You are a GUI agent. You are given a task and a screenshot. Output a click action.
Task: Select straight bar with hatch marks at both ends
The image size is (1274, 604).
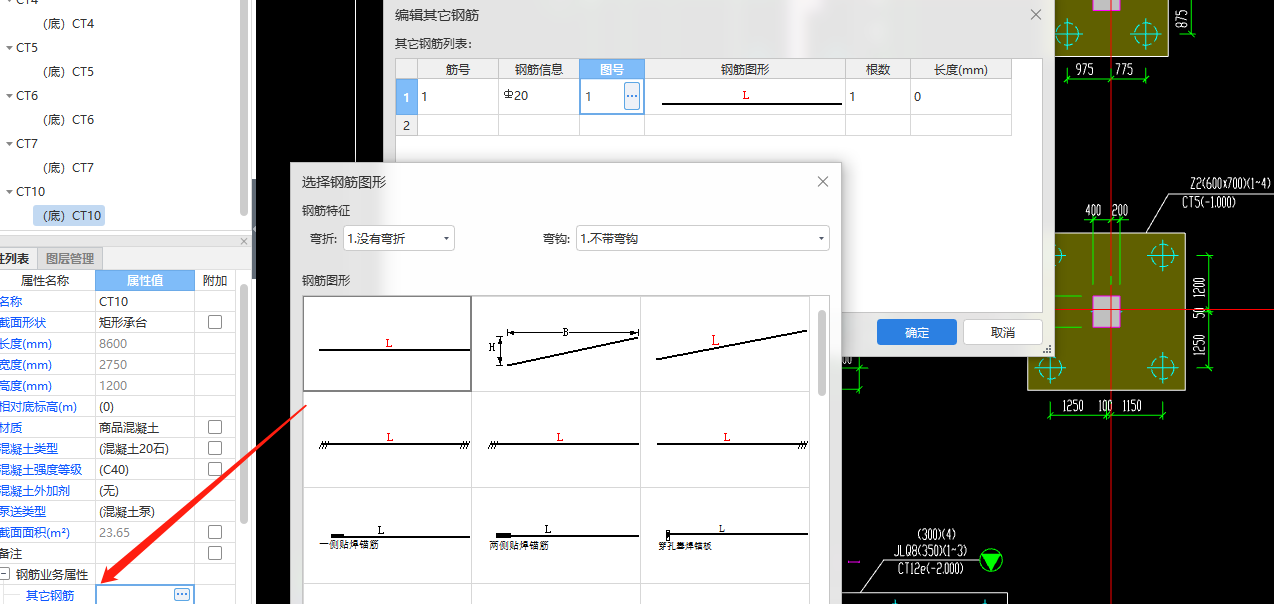coord(388,439)
